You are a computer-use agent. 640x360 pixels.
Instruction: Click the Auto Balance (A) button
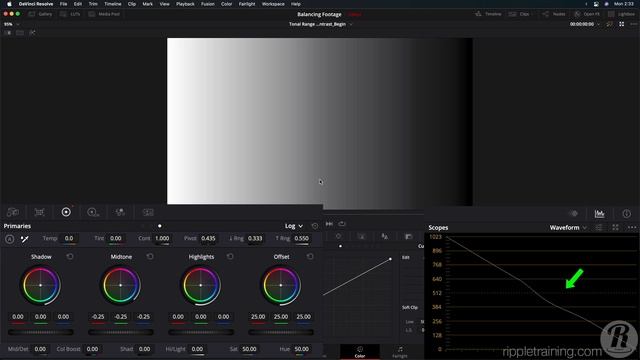click(x=9, y=239)
